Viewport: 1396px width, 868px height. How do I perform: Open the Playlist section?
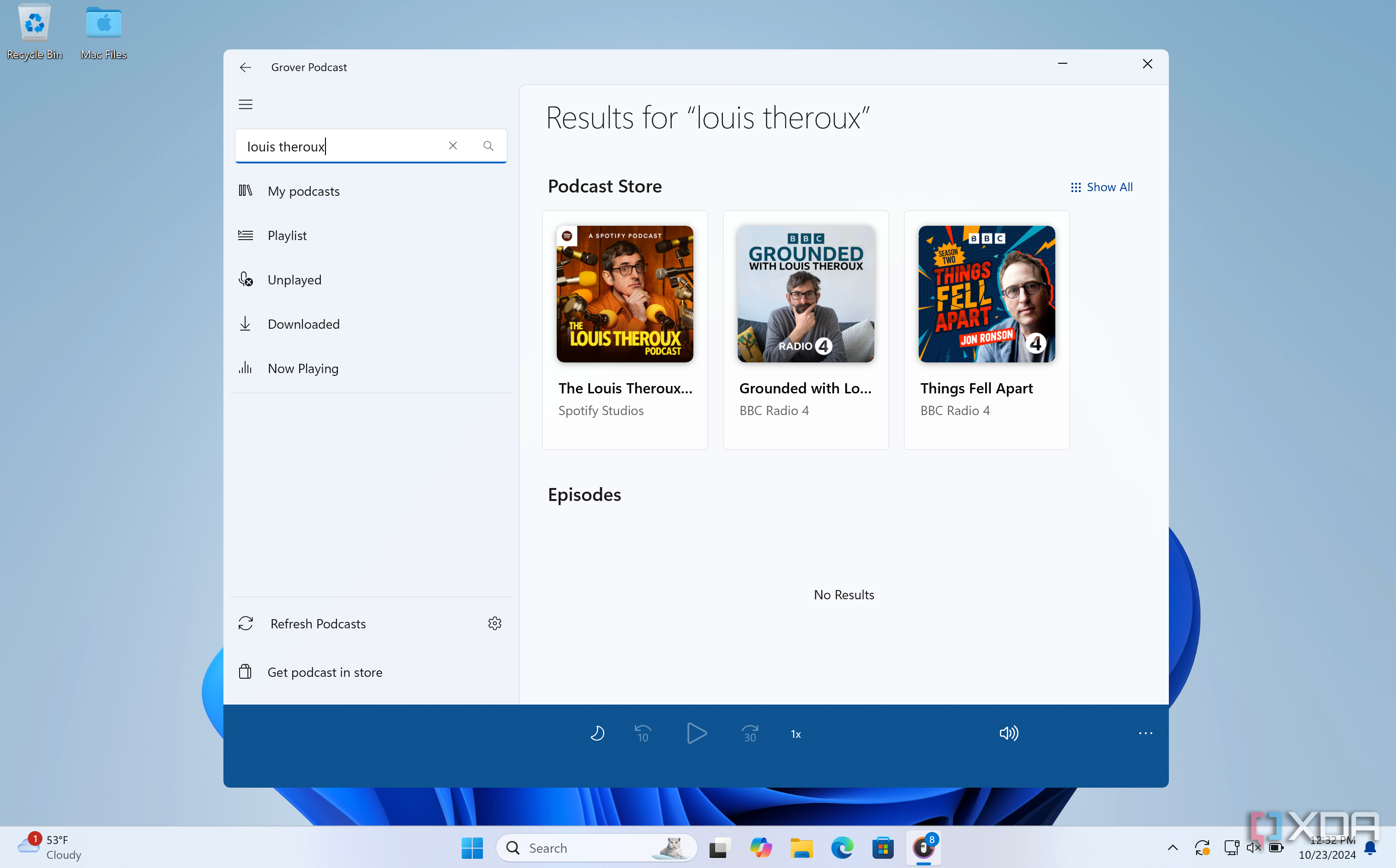[371, 235]
